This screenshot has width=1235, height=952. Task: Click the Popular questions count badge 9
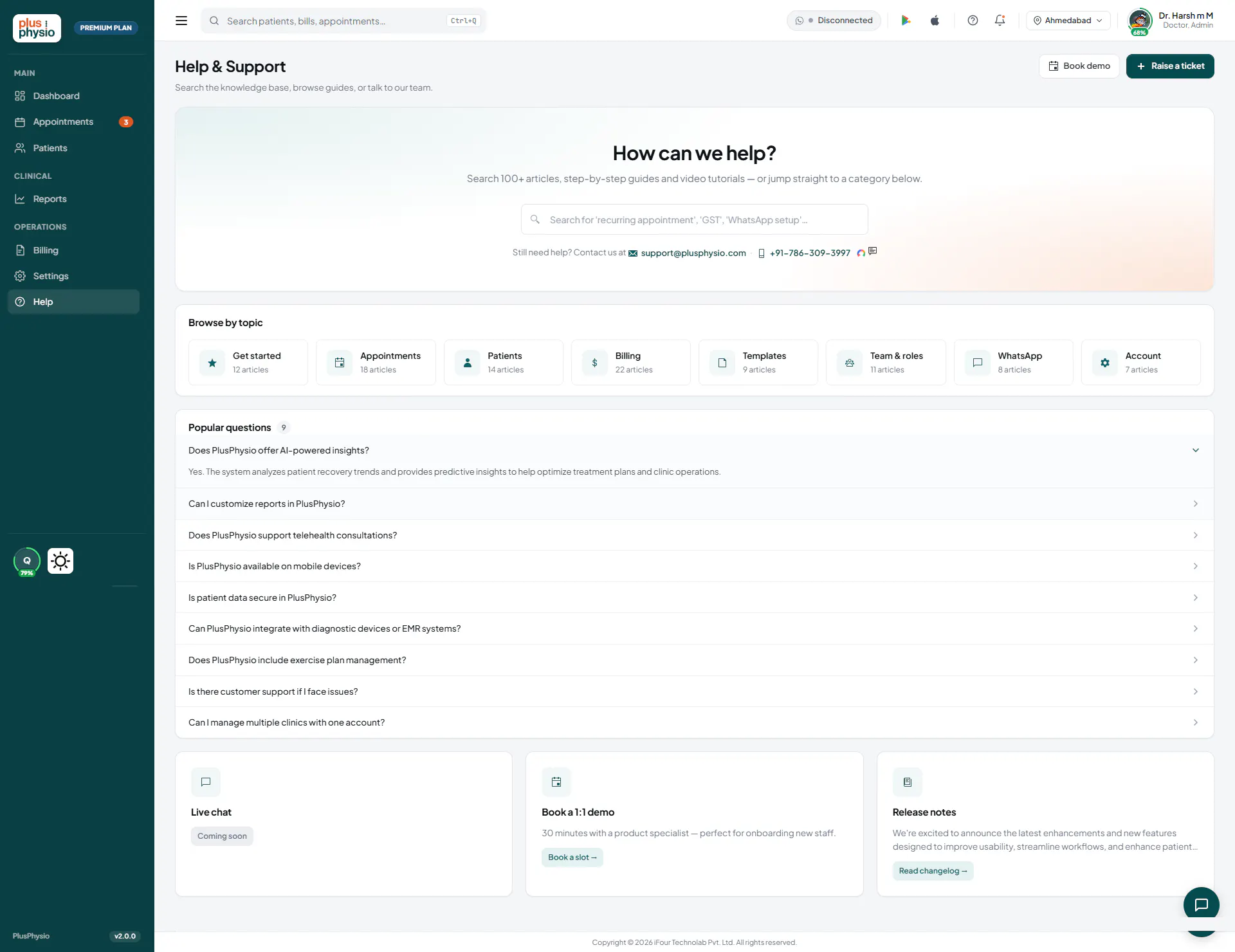pos(284,428)
